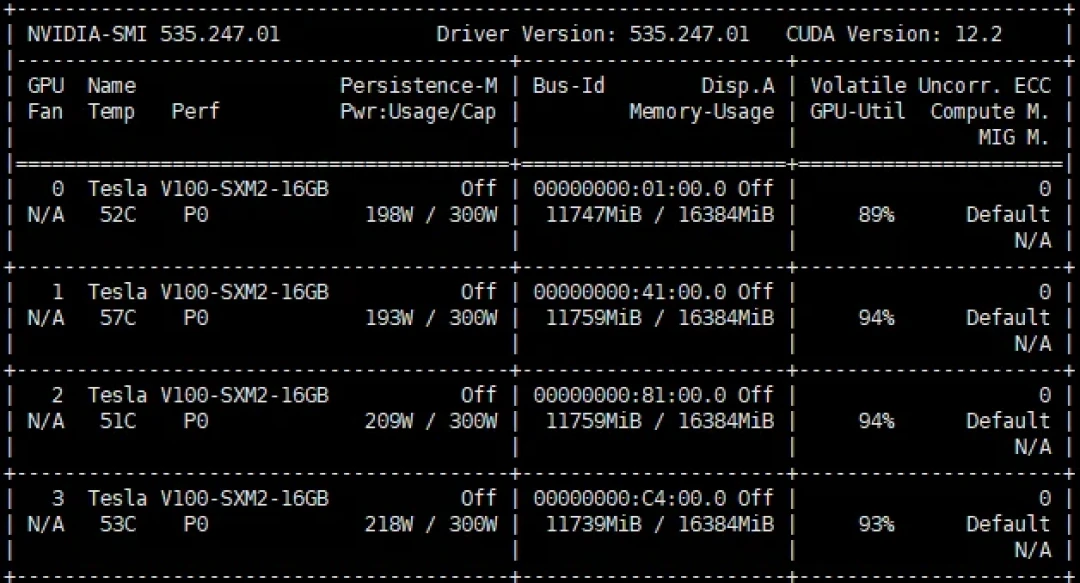Screen dimensions: 1080x583
Task: Select GPU 1 Tesla V100-SXM2-16GB name
Action: tap(208, 292)
